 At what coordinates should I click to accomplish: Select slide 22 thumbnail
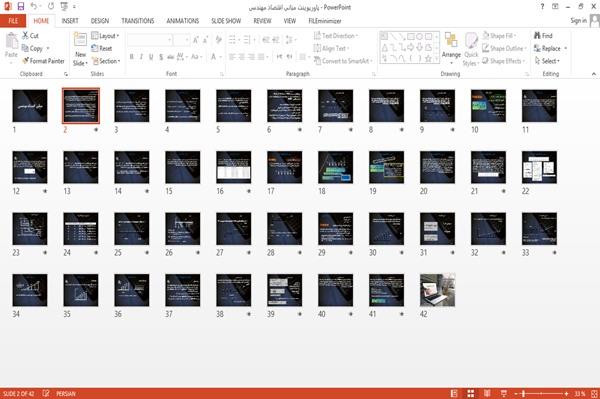[x=539, y=167]
